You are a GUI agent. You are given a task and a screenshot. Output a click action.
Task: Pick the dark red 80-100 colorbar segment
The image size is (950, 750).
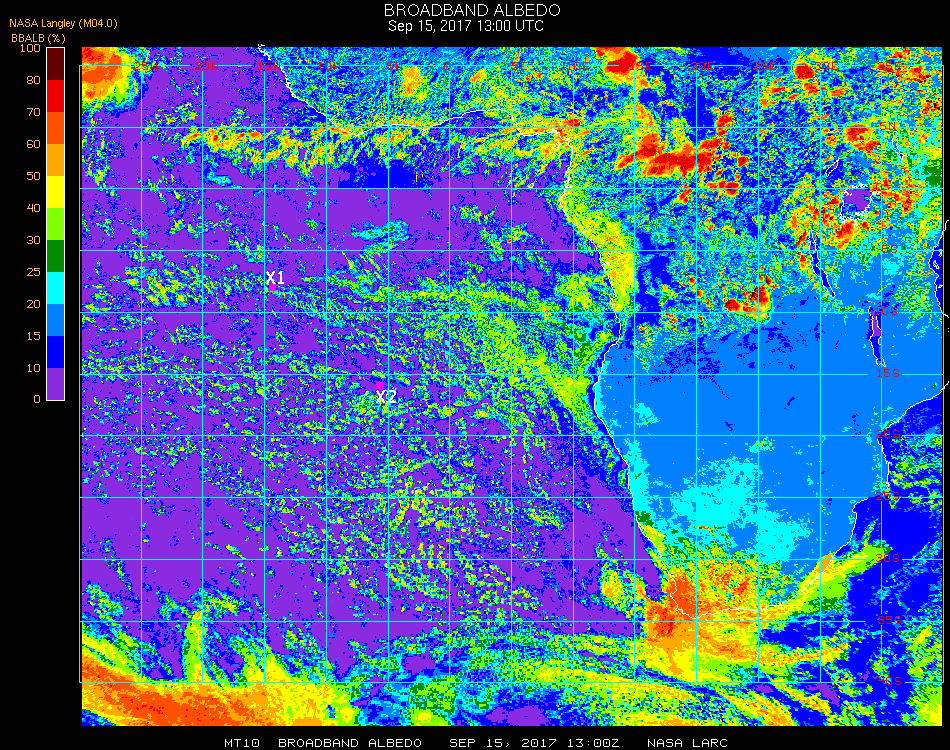click(x=55, y=64)
